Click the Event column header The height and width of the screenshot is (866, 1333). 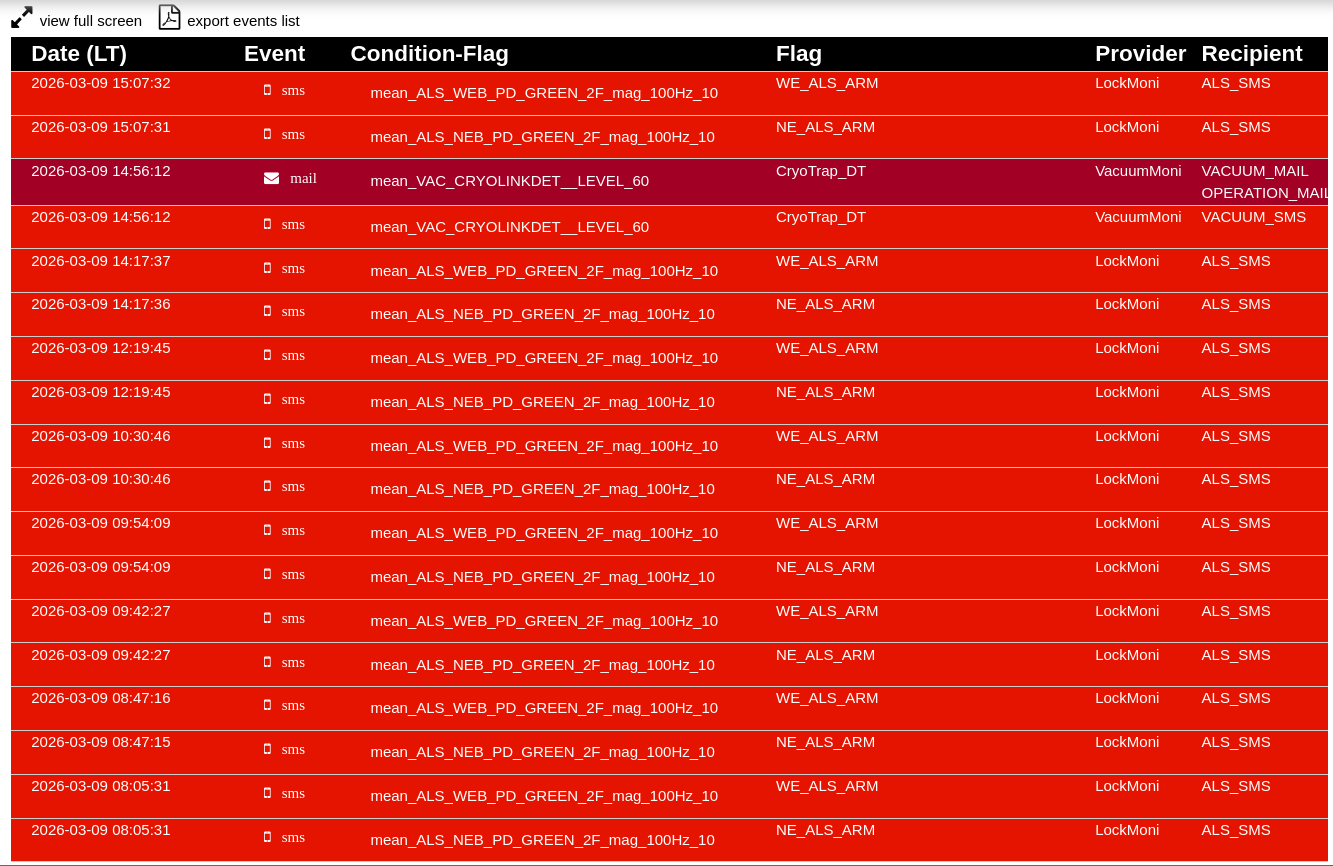point(274,54)
